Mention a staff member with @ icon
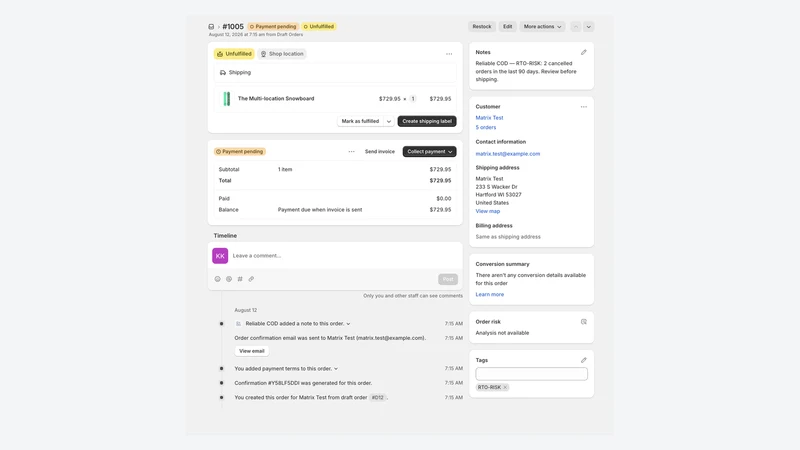The image size is (800, 450). pos(229,279)
